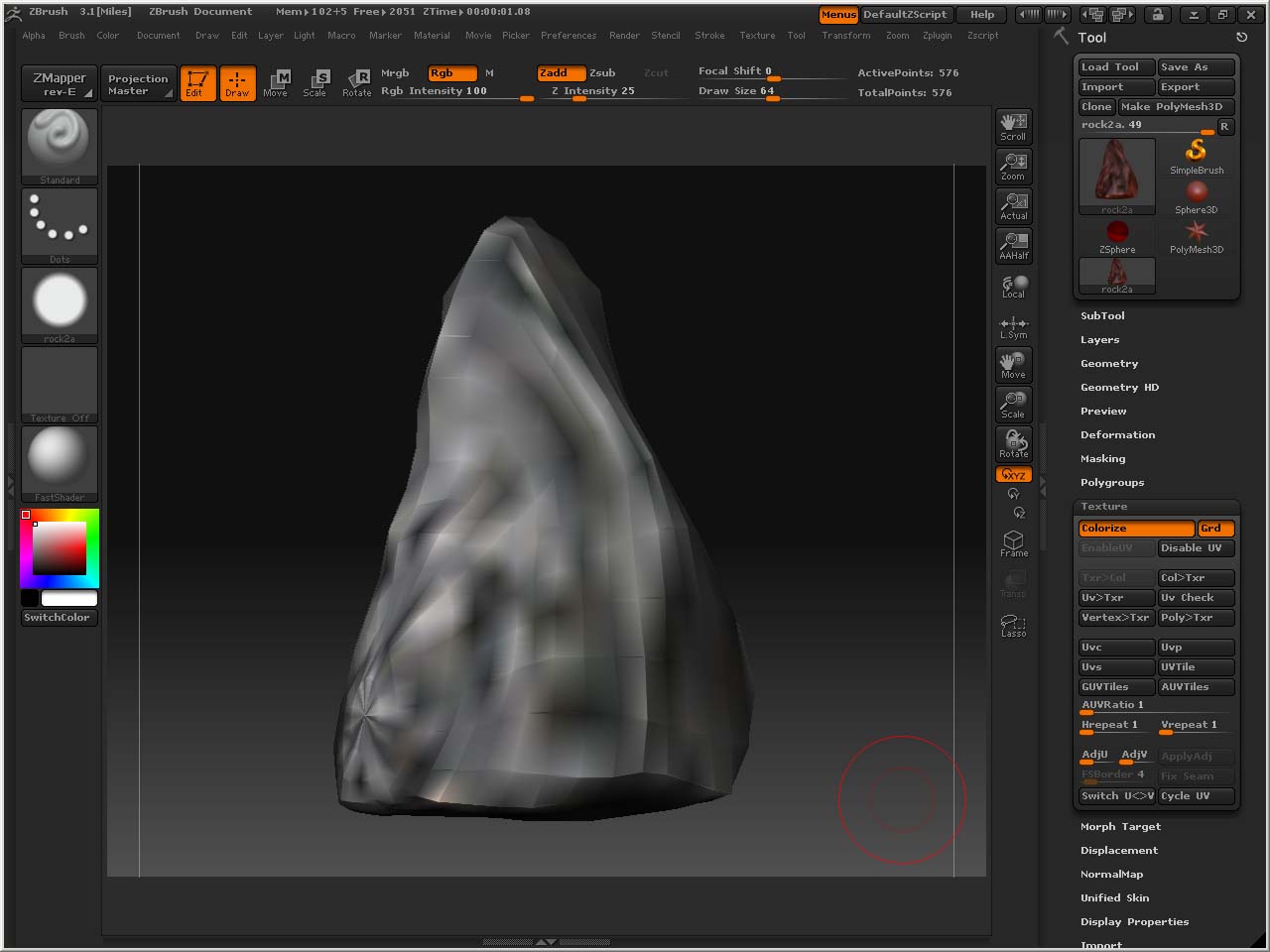Expand the Geometry subpalette
The width and height of the screenshot is (1270, 952).
tap(1109, 364)
